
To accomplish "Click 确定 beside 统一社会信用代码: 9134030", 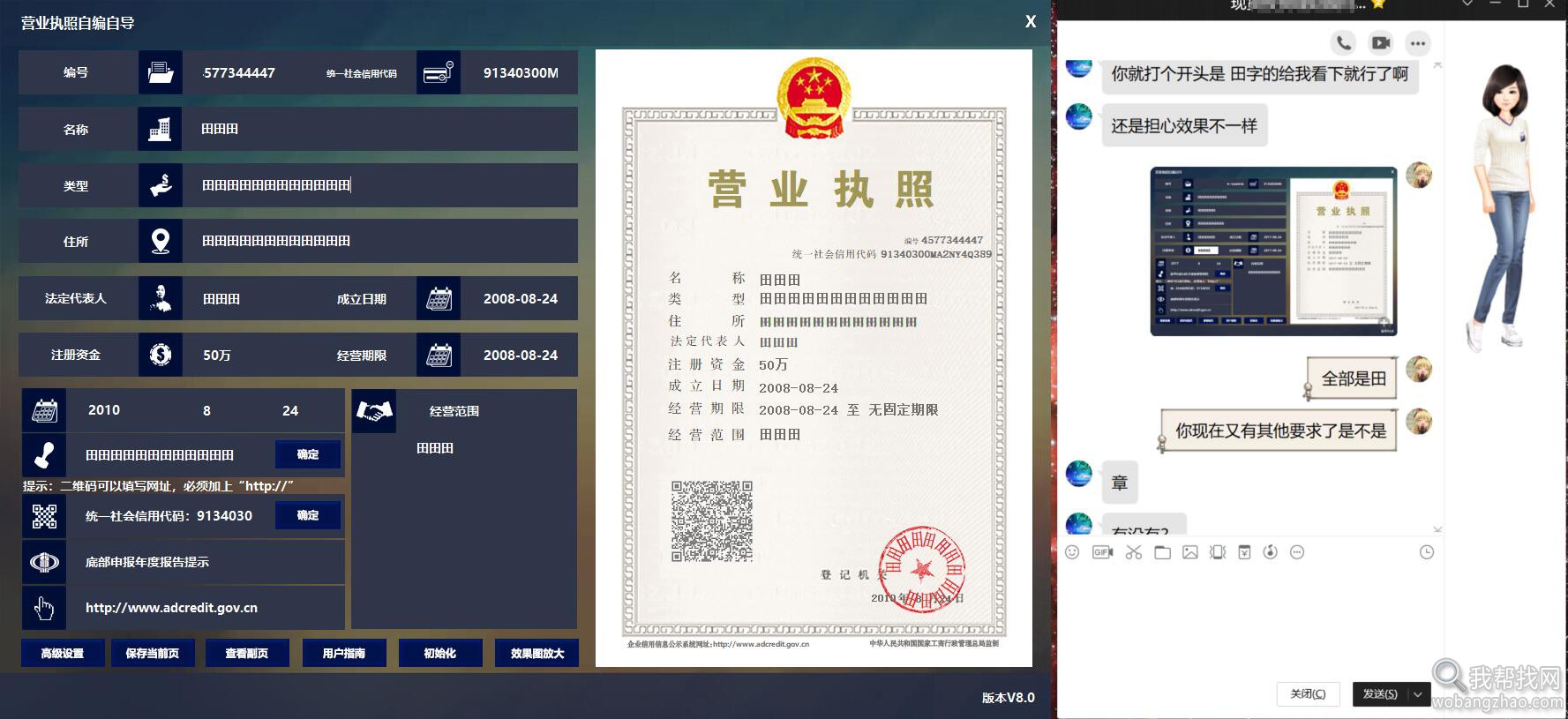I will 308,515.
